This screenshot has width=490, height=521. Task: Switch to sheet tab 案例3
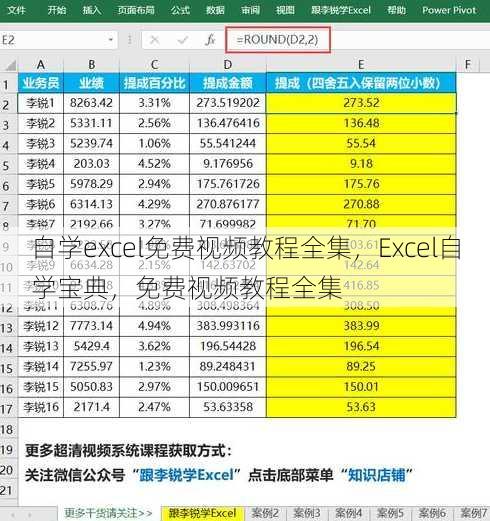point(307,513)
